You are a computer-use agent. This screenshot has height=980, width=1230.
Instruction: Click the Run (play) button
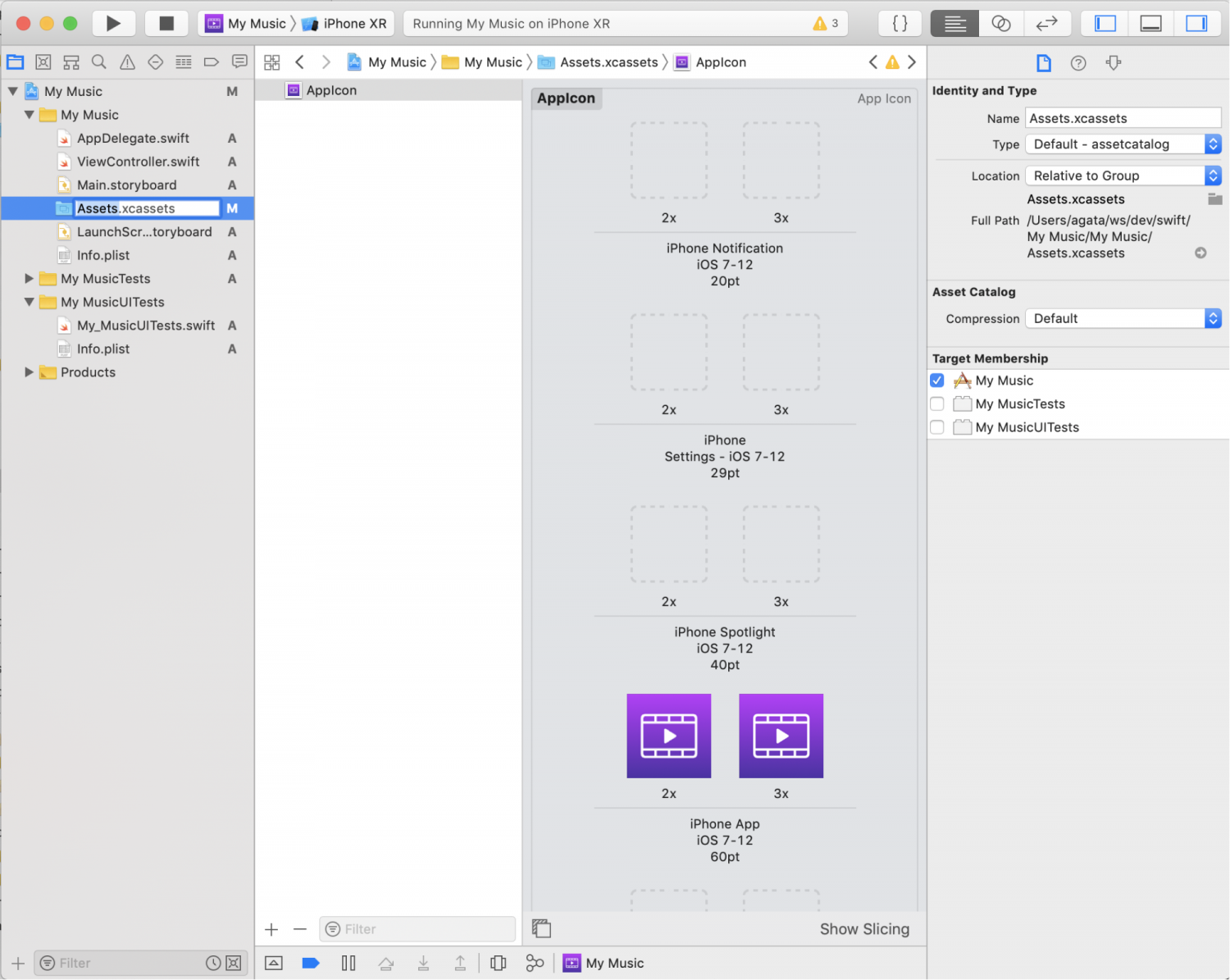pyautogui.click(x=113, y=23)
